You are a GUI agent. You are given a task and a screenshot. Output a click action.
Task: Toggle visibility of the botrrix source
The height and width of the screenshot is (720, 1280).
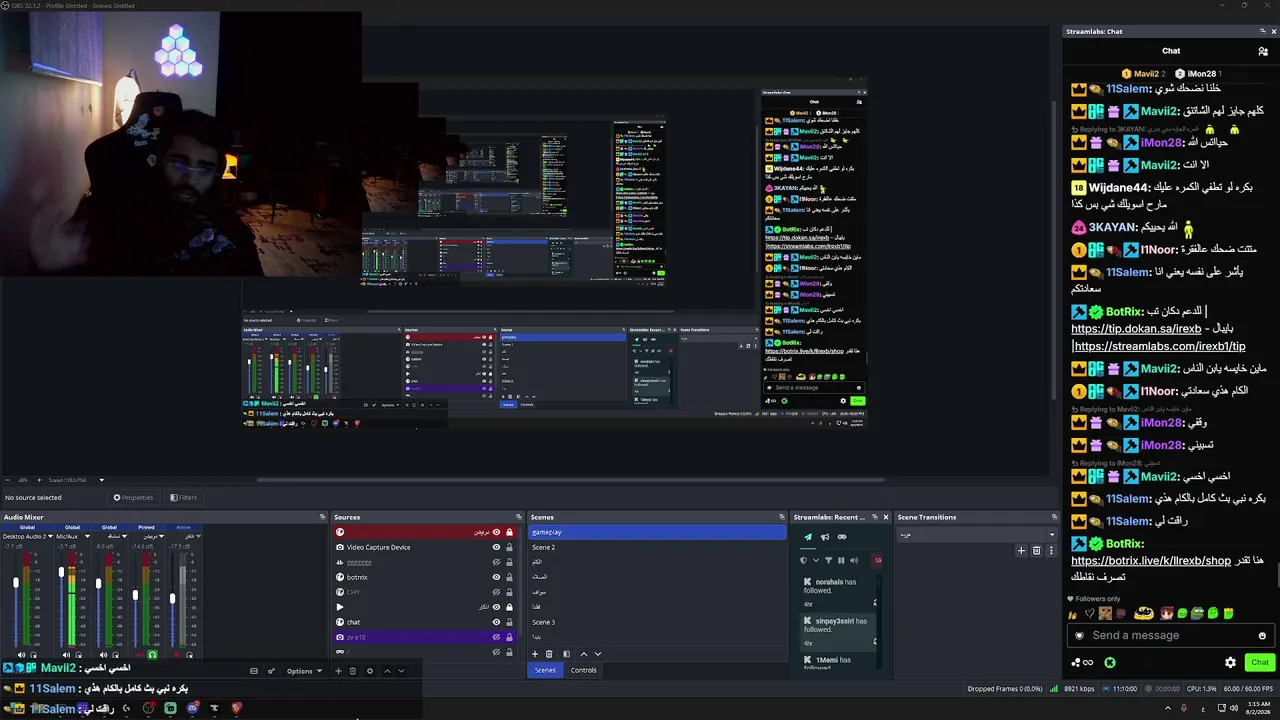[x=496, y=577]
